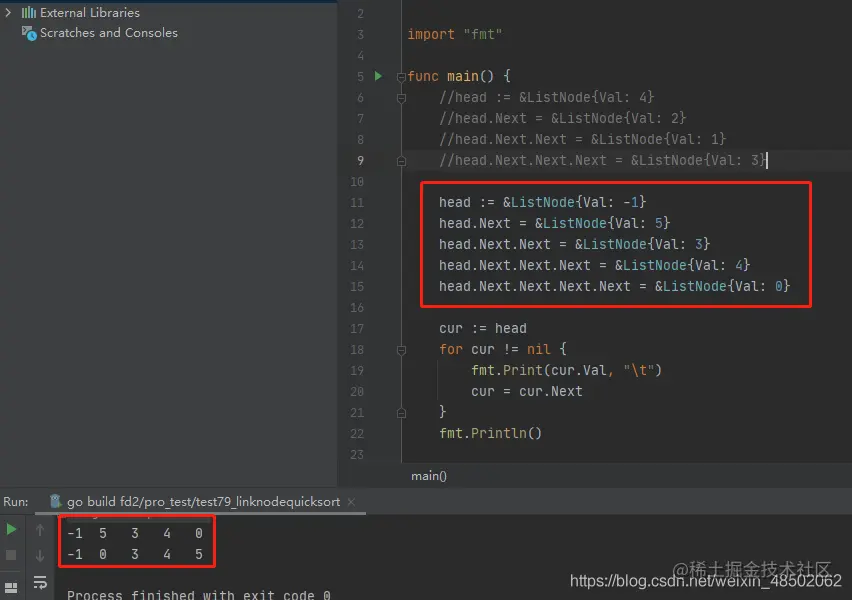Click line number 17 in gutter
The height and width of the screenshot is (600, 852).
(357, 329)
